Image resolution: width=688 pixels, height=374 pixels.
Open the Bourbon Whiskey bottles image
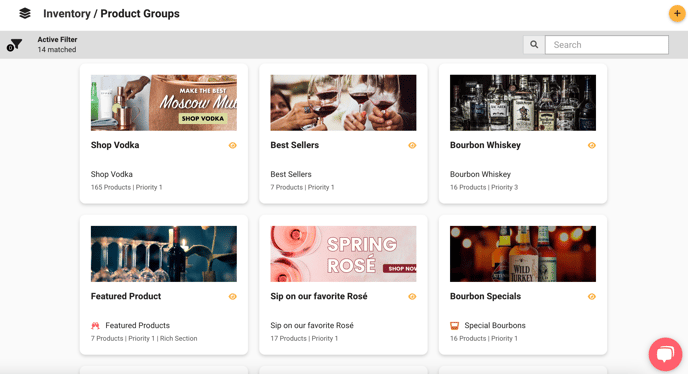point(523,103)
